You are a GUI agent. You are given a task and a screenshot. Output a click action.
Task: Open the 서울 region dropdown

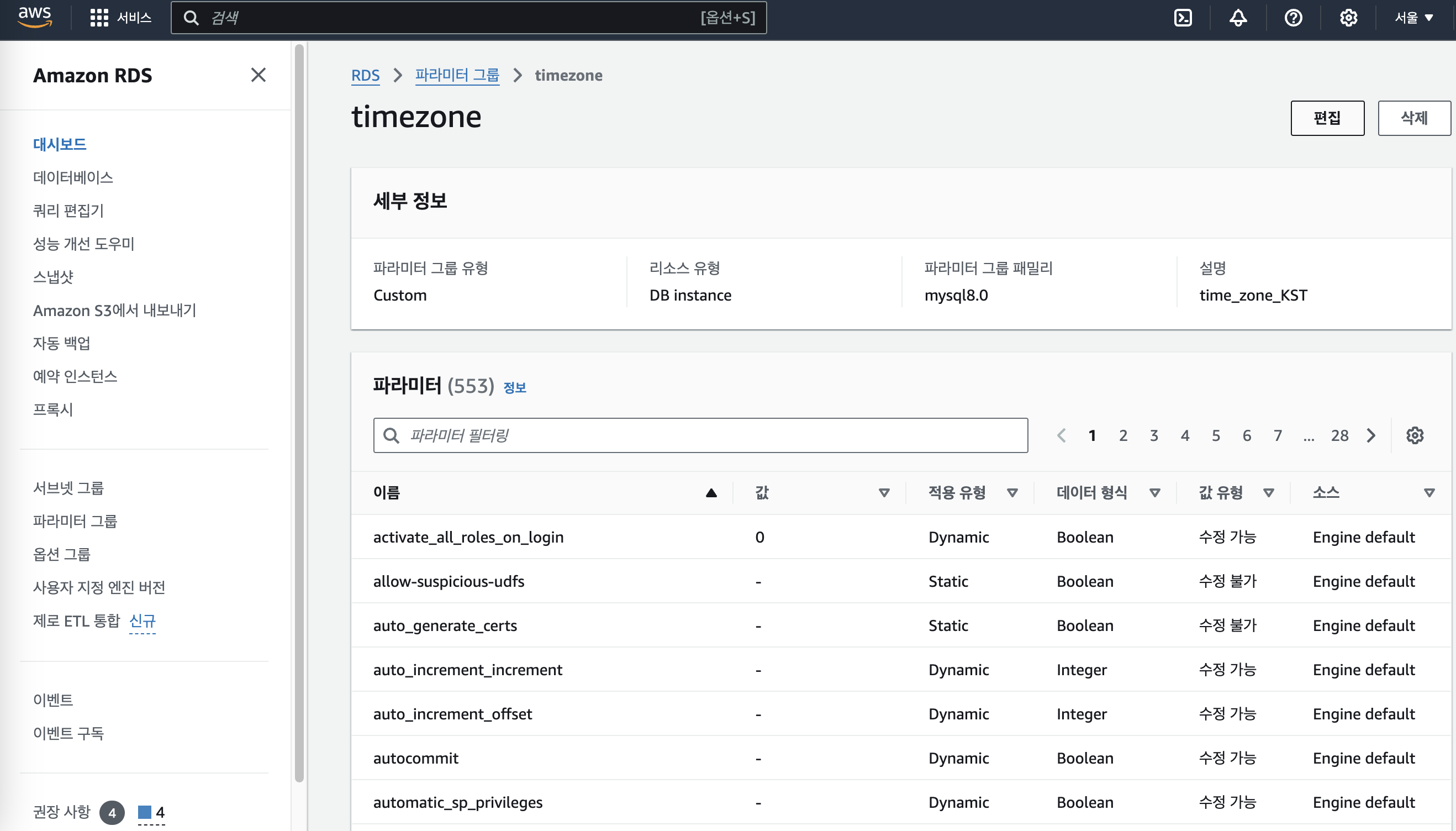click(x=1413, y=18)
